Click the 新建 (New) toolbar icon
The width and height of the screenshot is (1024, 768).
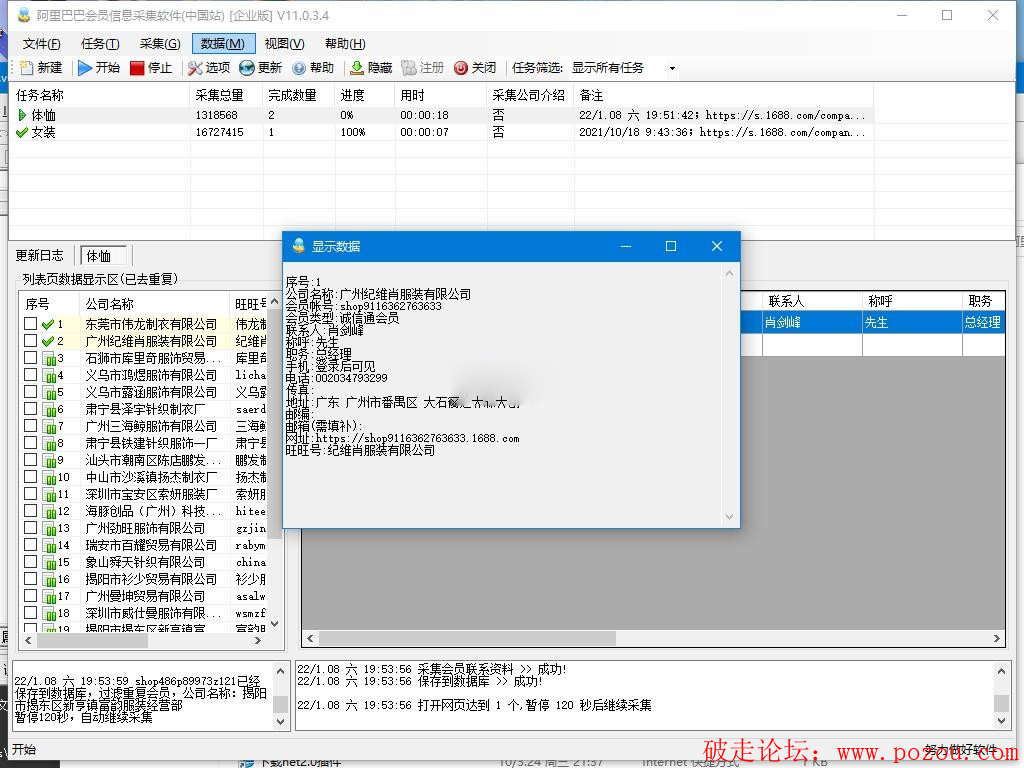[28, 68]
